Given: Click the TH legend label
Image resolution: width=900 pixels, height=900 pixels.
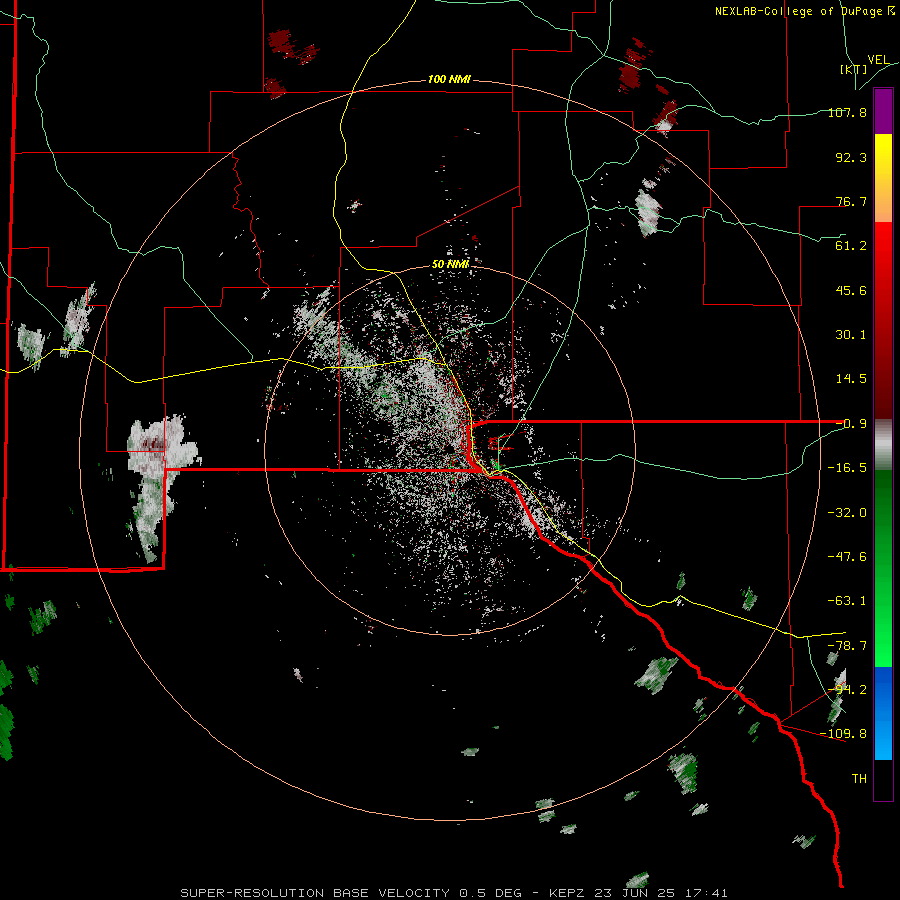Looking at the screenshot, I should coord(859,779).
